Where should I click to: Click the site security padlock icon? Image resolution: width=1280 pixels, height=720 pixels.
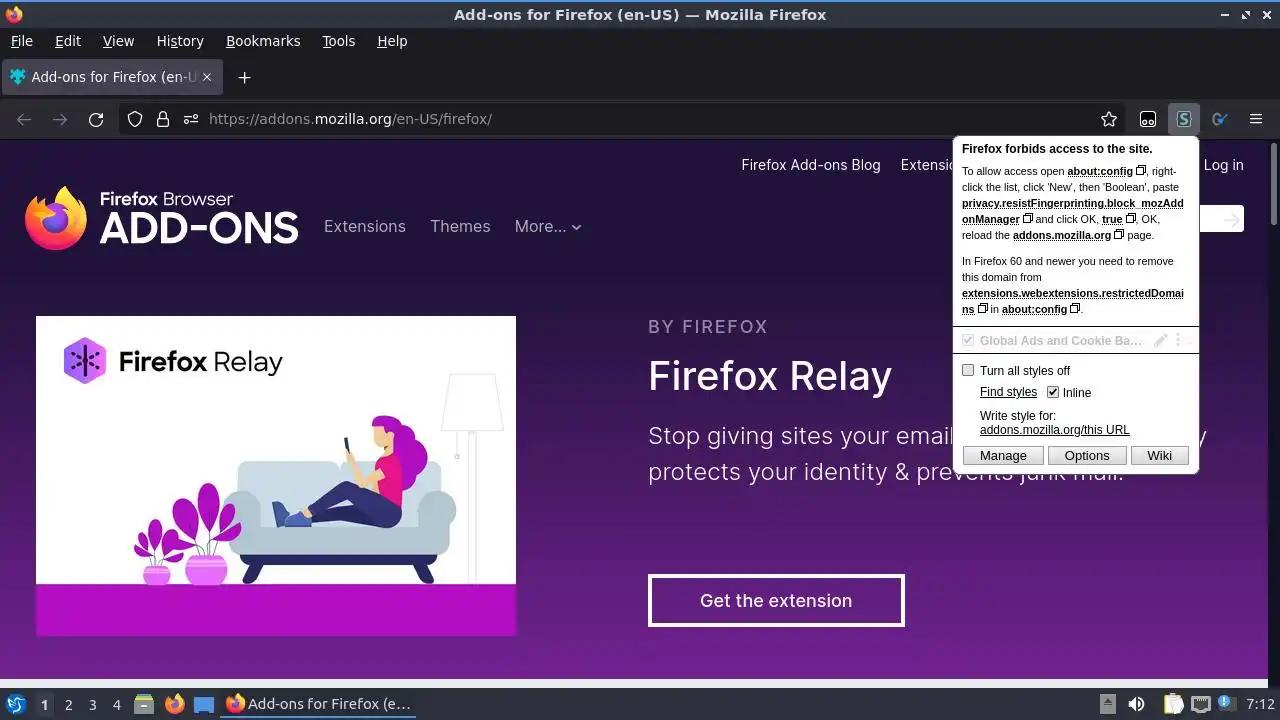tap(163, 119)
